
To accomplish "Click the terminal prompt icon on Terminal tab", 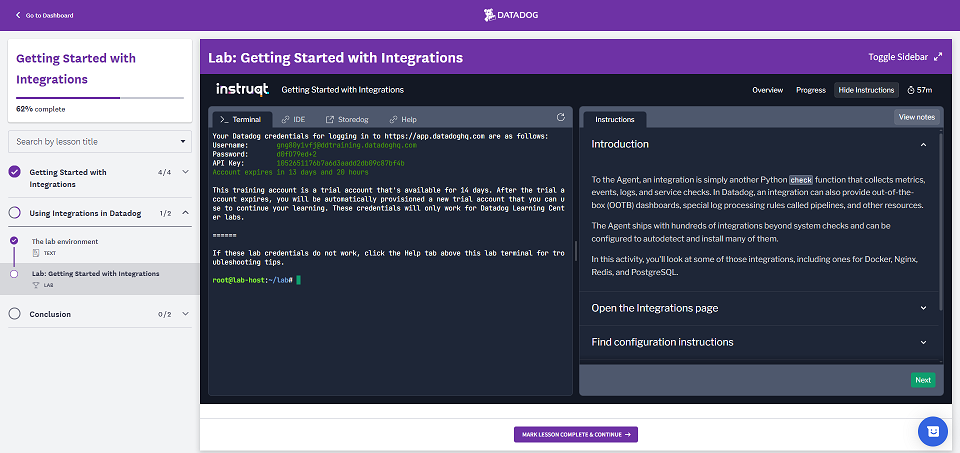I will point(225,119).
